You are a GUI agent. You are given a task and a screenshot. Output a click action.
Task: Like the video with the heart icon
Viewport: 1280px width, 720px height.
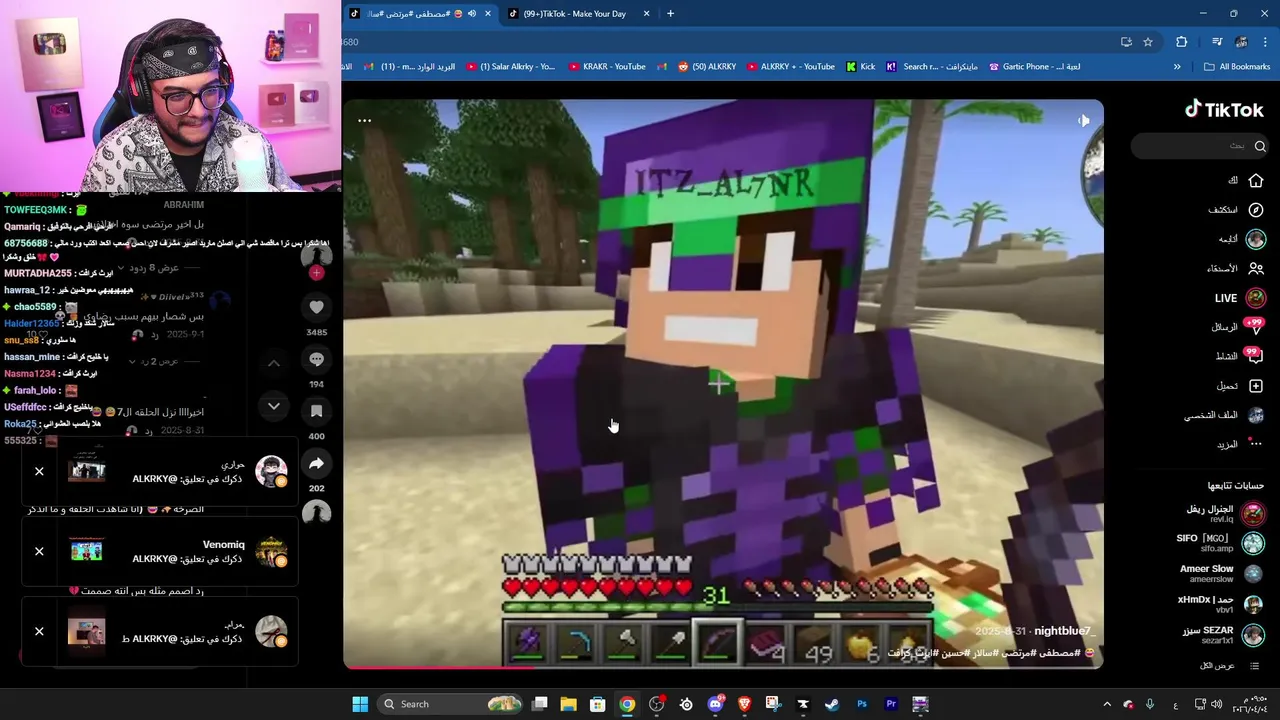coord(316,308)
